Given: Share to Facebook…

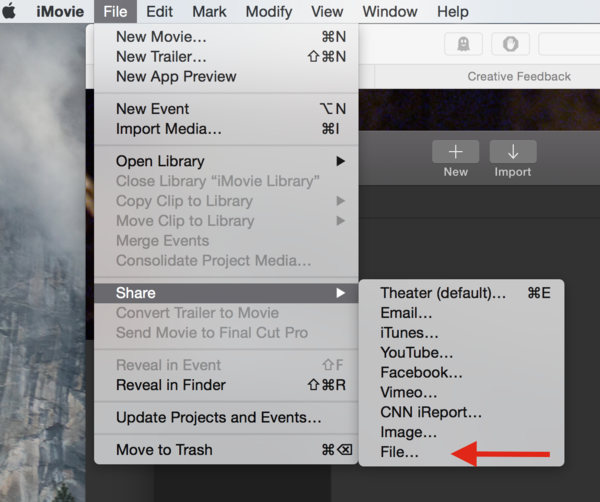Looking at the screenshot, I should [x=461, y=373].
